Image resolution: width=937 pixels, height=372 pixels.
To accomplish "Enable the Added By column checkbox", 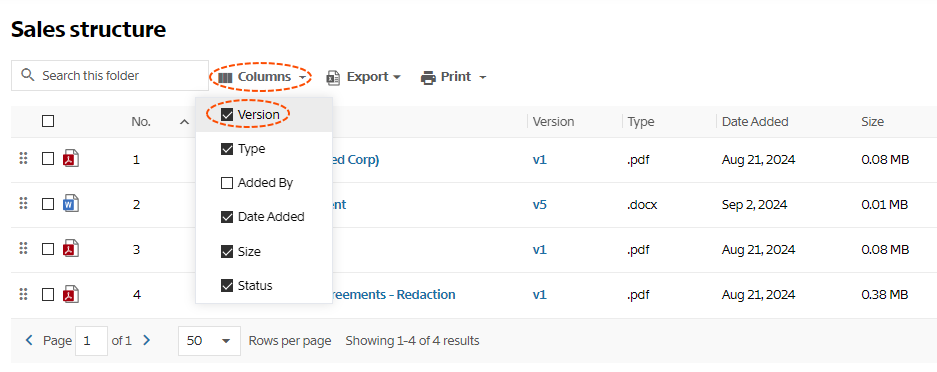I will tap(226, 183).
